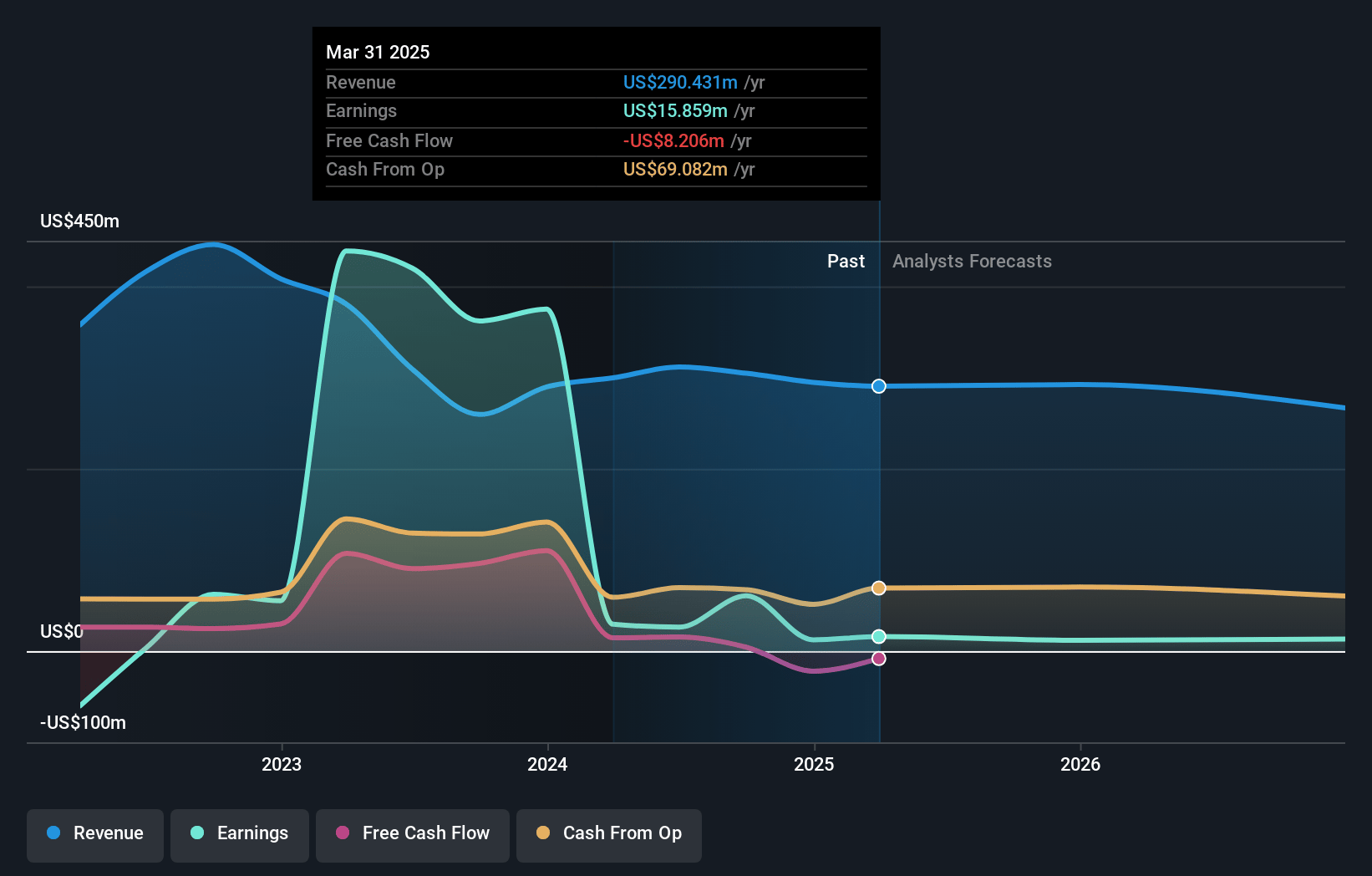This screenshot has width=1372, height=876.
Task: Click the -US$8.206m free cash flow value
Action: [673, 141]
